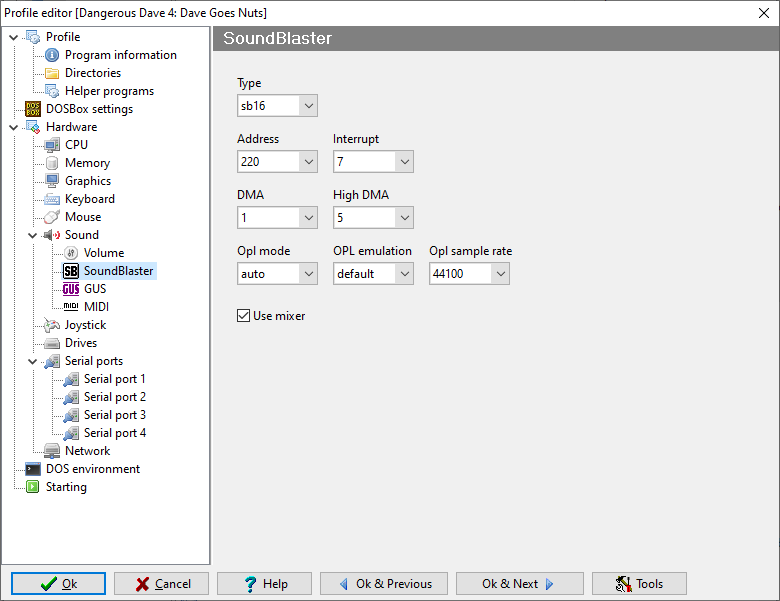The height and width of the screenshot is (601, 780).
Task: Select the Starting tree label
Action: point(66,487)
